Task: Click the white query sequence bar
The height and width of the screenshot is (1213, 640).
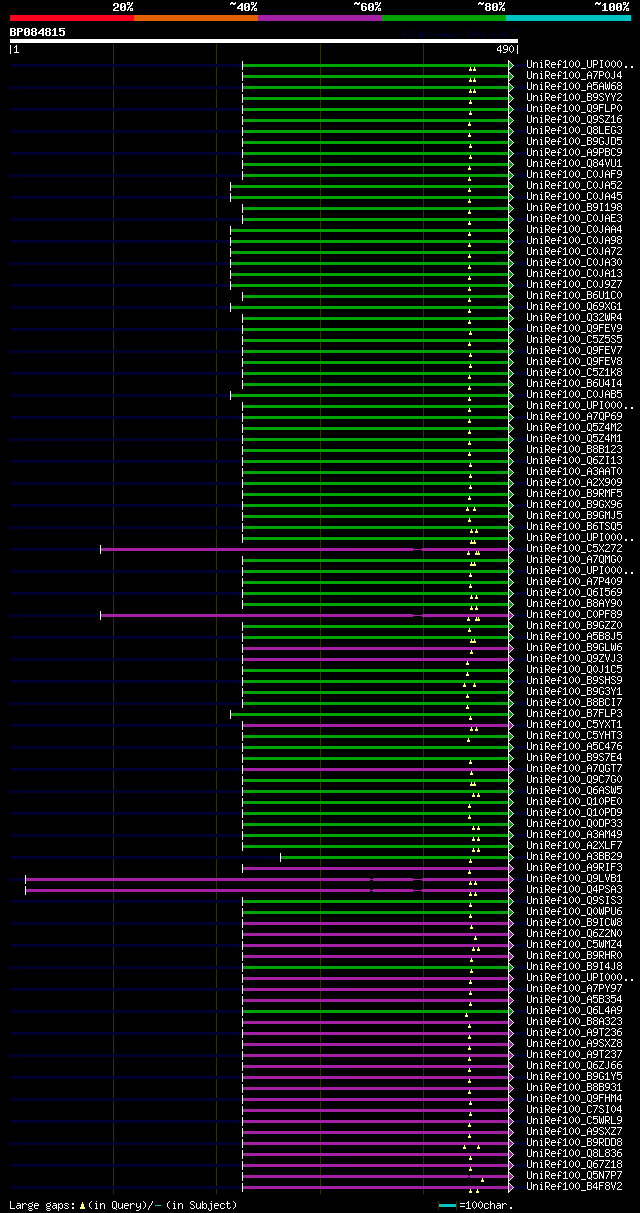Action: 264,41
